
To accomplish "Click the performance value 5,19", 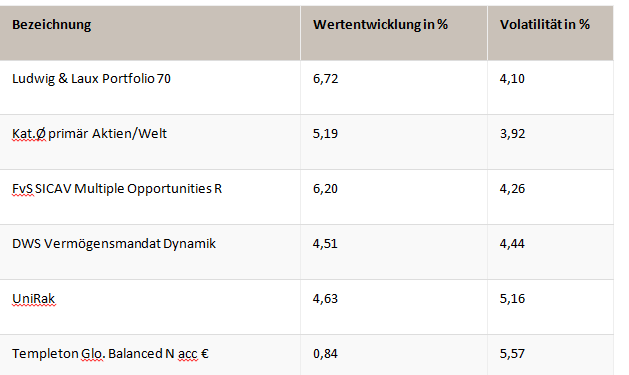I will tap(325, 134).
